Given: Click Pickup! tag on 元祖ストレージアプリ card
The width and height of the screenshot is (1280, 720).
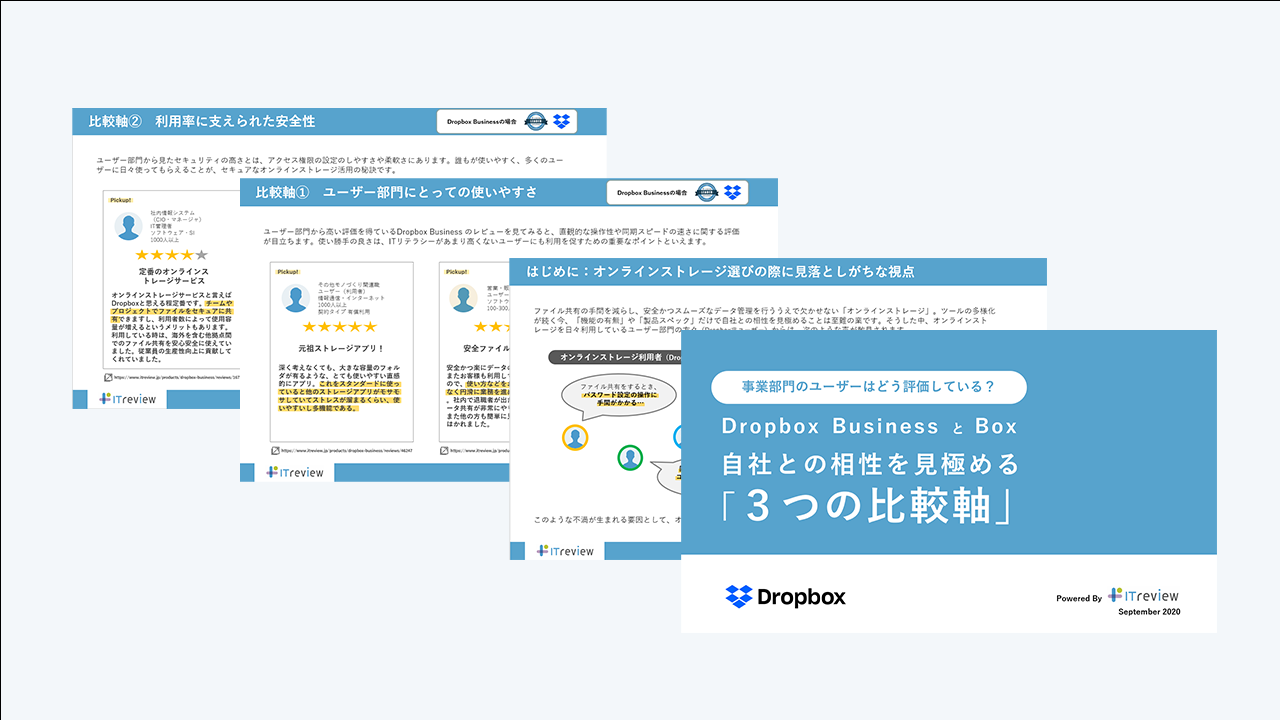Looking at the screenshot, I should pos(286,271).
